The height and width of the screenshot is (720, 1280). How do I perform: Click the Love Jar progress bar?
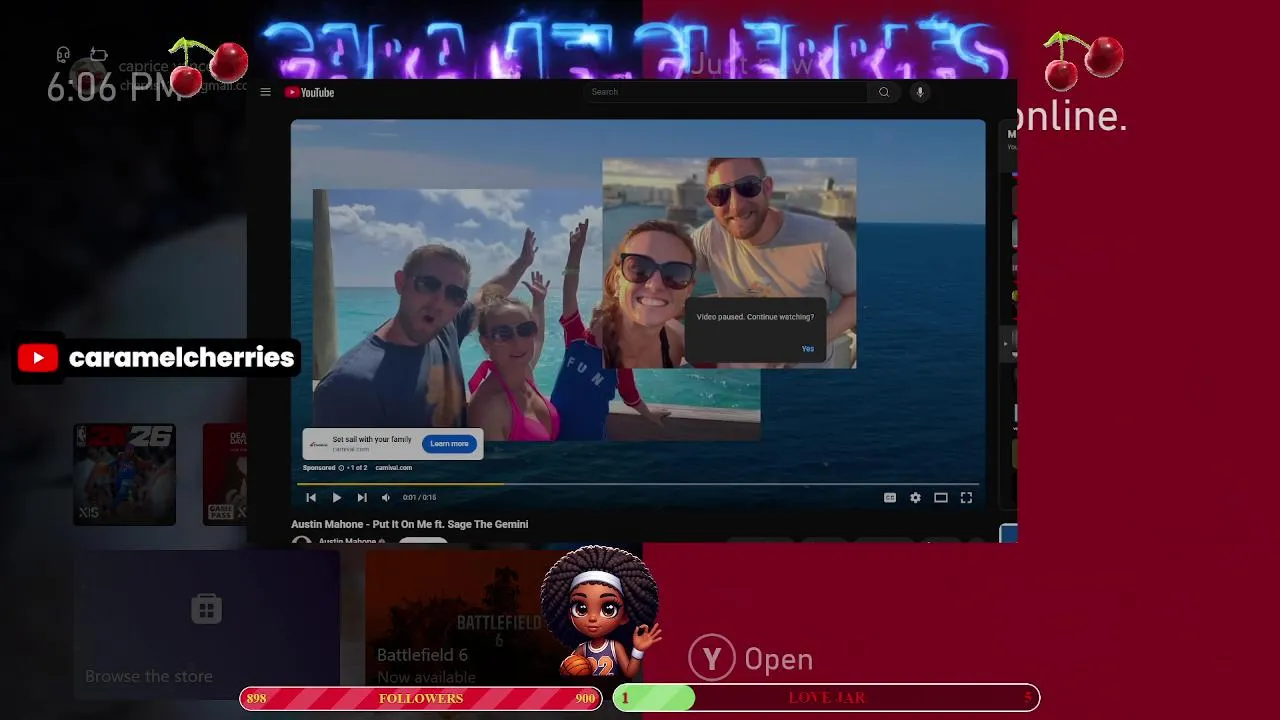pos(826,698)
